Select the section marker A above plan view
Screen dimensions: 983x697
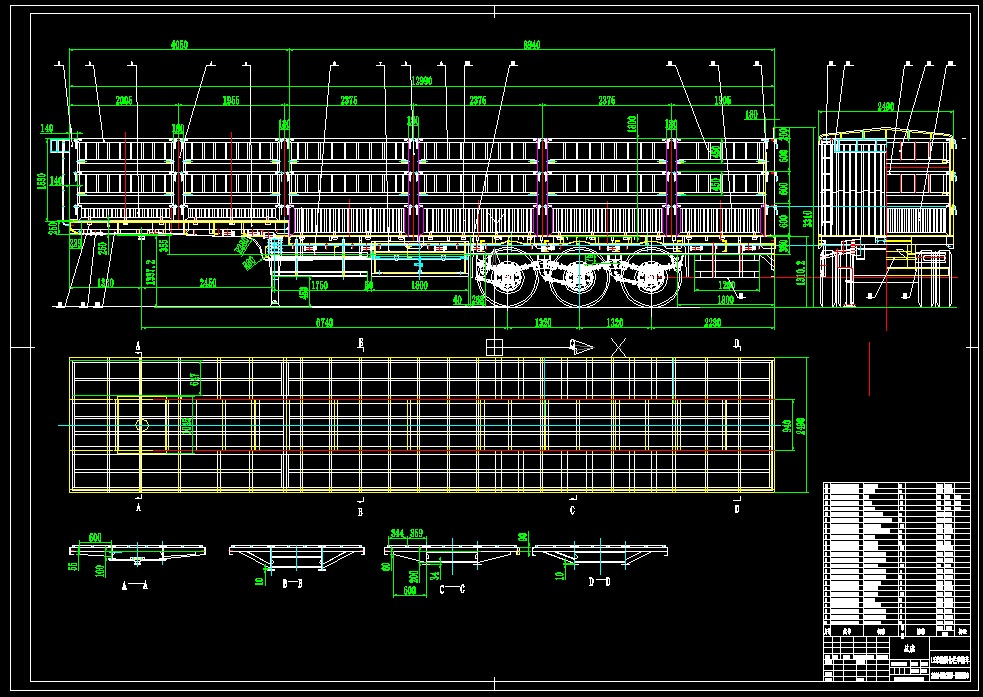[x=138, y=347]
